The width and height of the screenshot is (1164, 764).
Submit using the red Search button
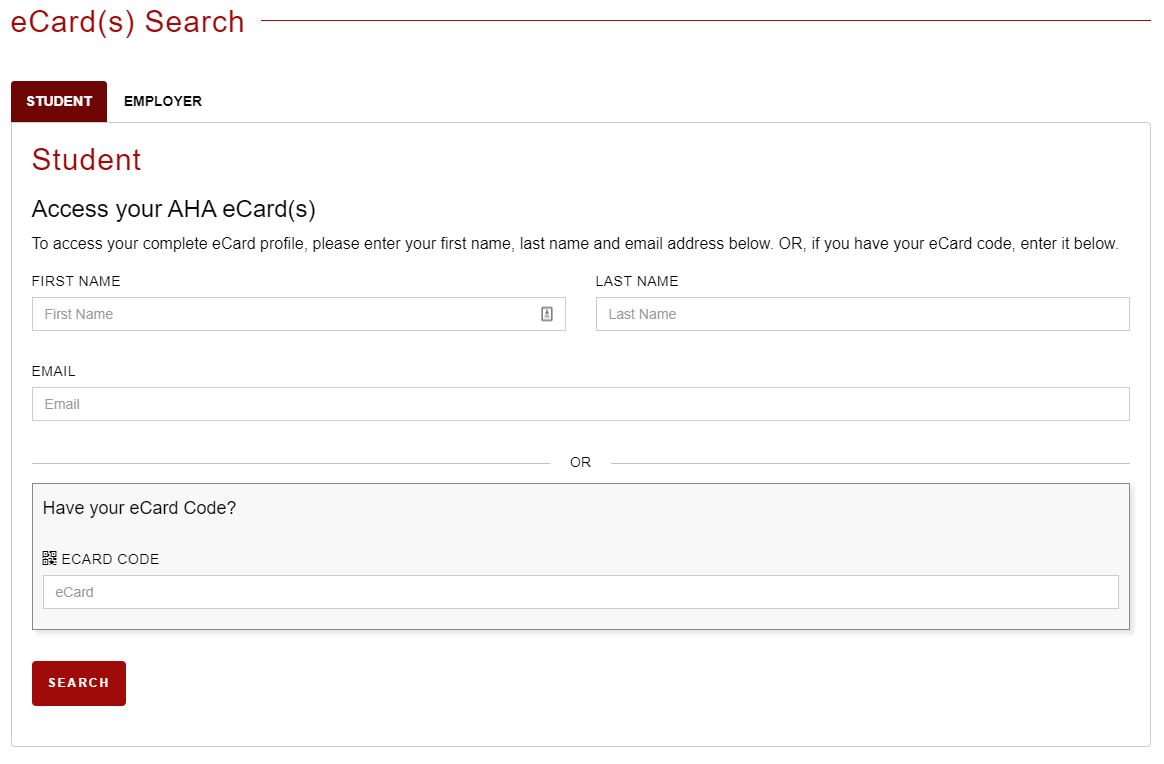tap(79, 683)
